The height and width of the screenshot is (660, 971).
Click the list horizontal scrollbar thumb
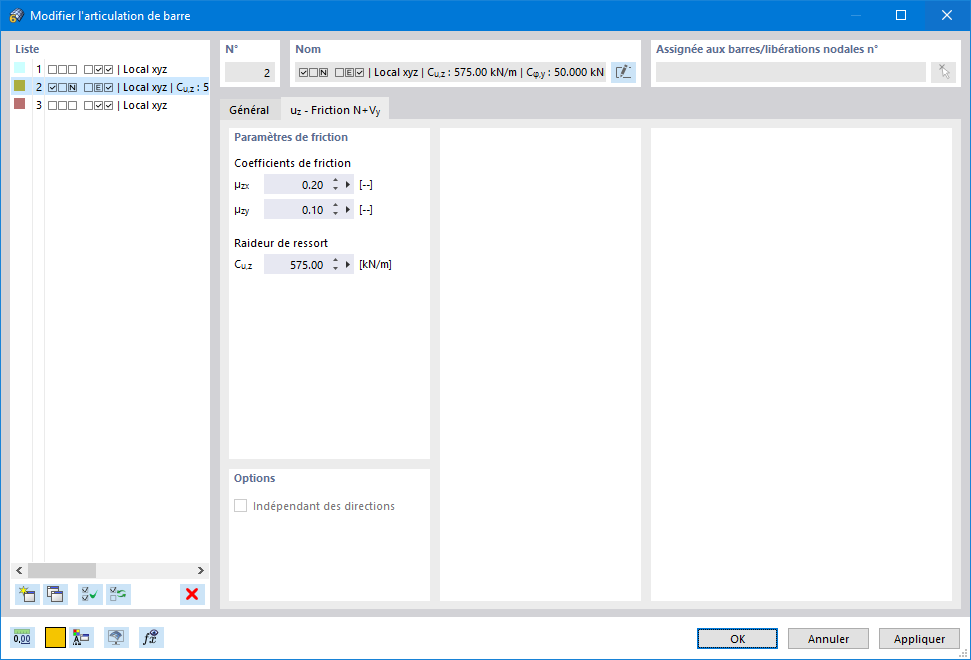tap(62, 570)
